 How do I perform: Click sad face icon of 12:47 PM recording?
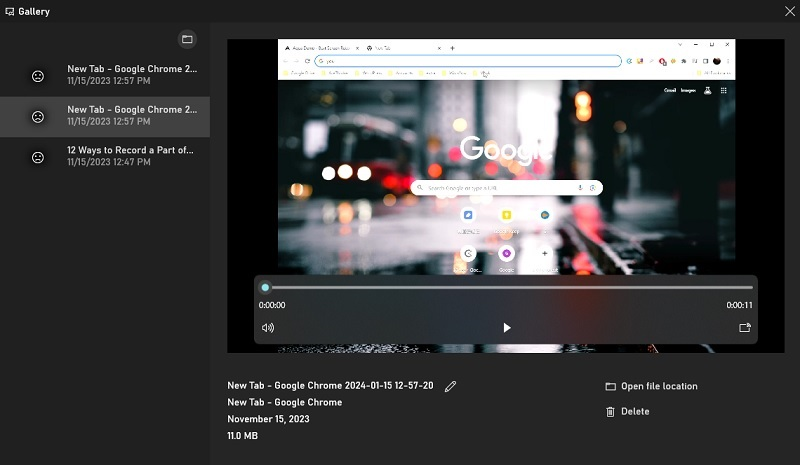click(x=38, y=157)
